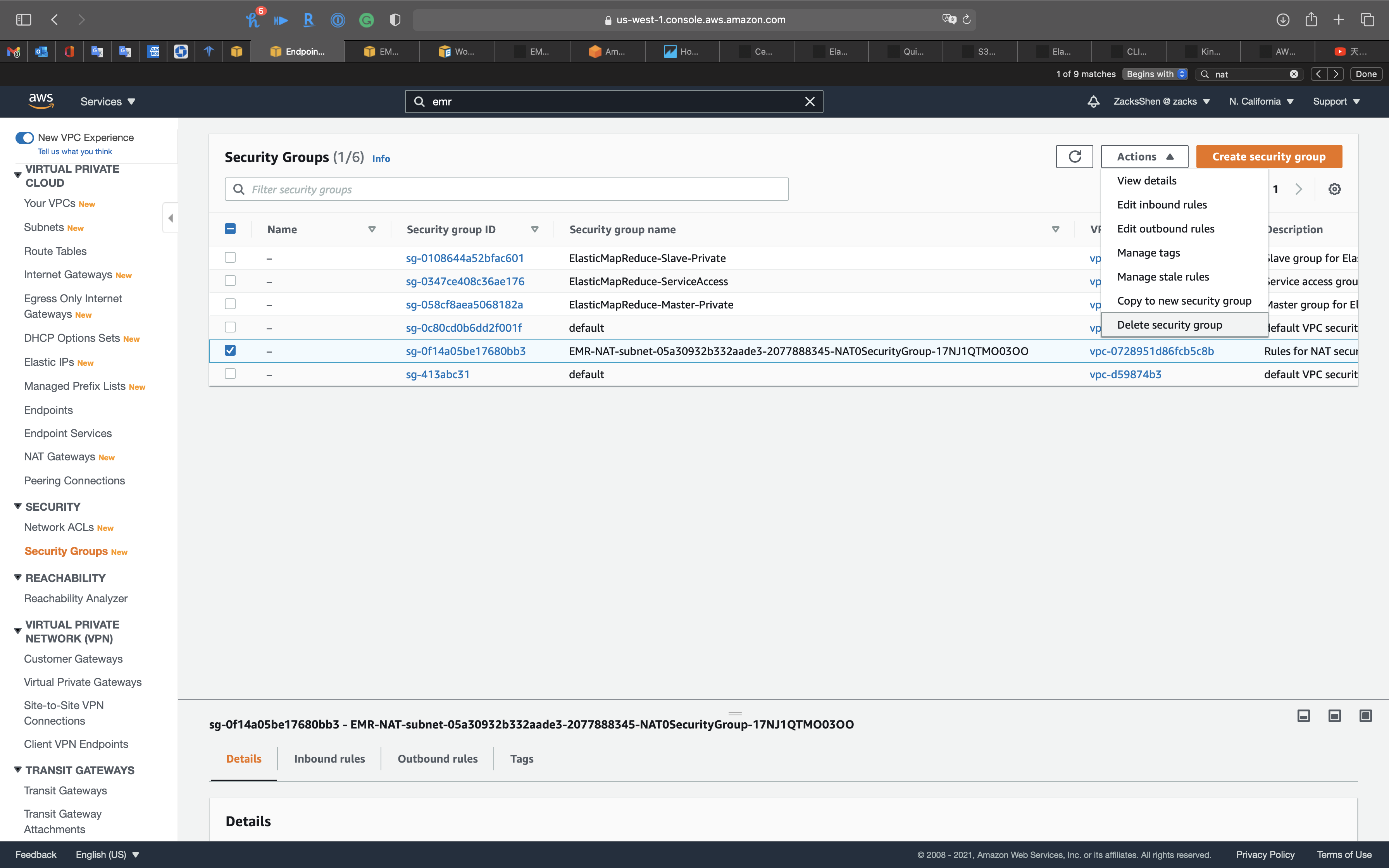The height and width of the screenshot is (868, 1389).
Task: Check the ElasticMapReduce-ServiceAccess row checkbox
Action: pyautogui.click(x=230, y=281)
